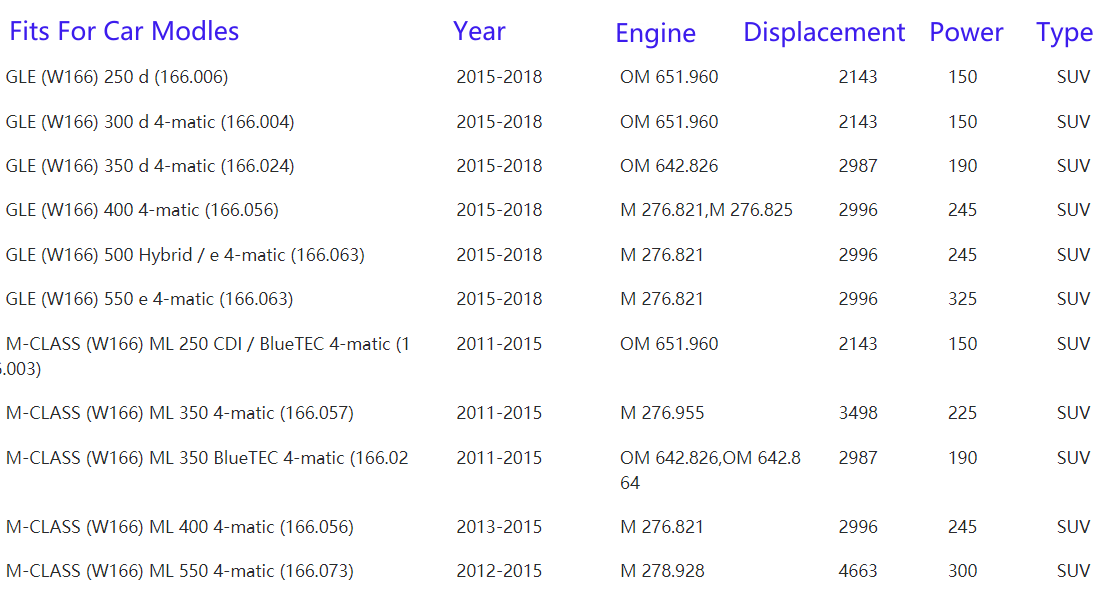Click M-CLASS ML 250 CDI / BlueTEC entry
The width and height of the screenshot is (1112, 593).
[207, 344]
